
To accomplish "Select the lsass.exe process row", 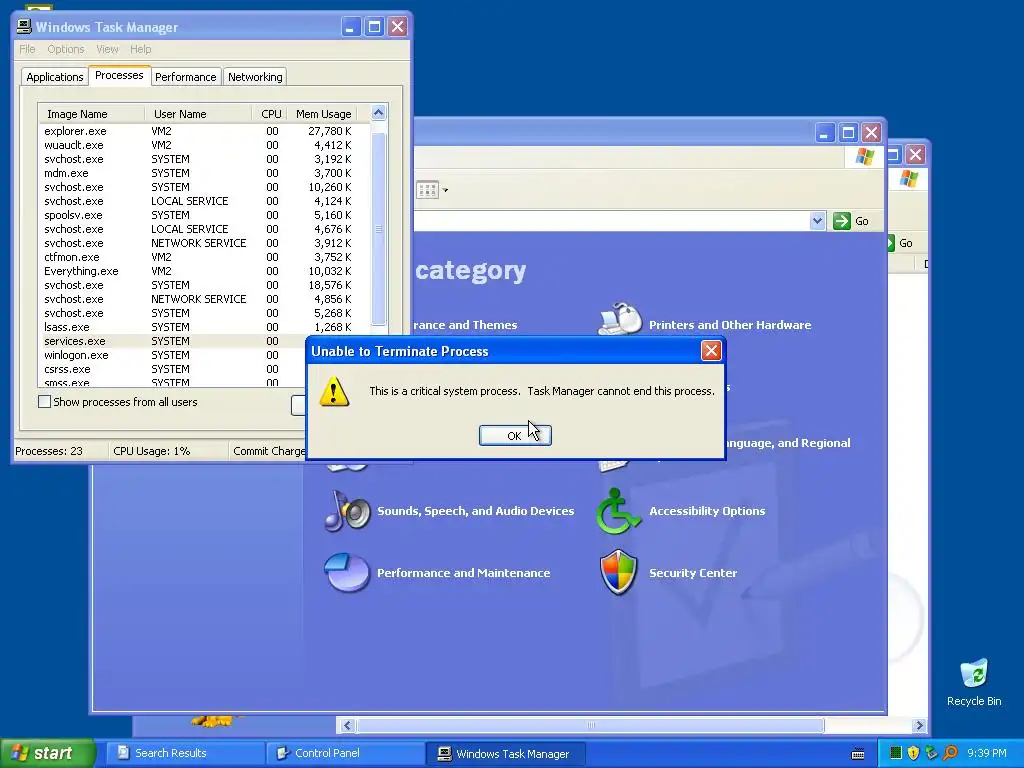I will pyautogui.click(x=204, y=327).
